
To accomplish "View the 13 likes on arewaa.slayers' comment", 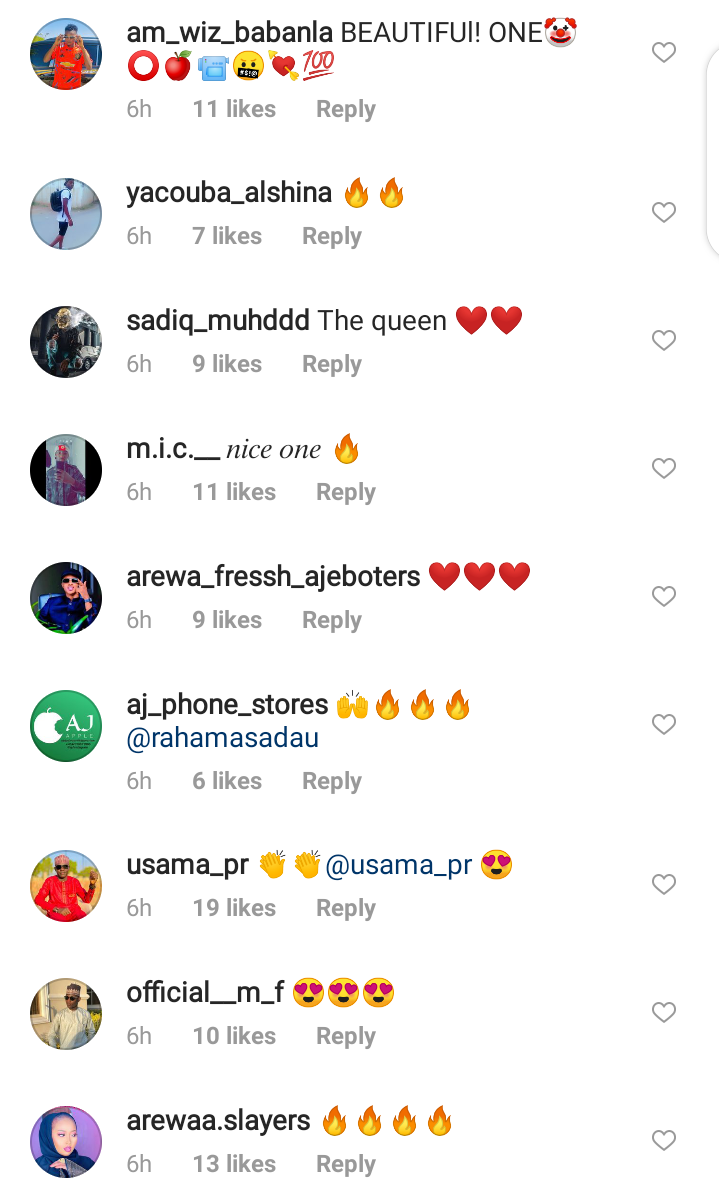I will [234, 1164].
